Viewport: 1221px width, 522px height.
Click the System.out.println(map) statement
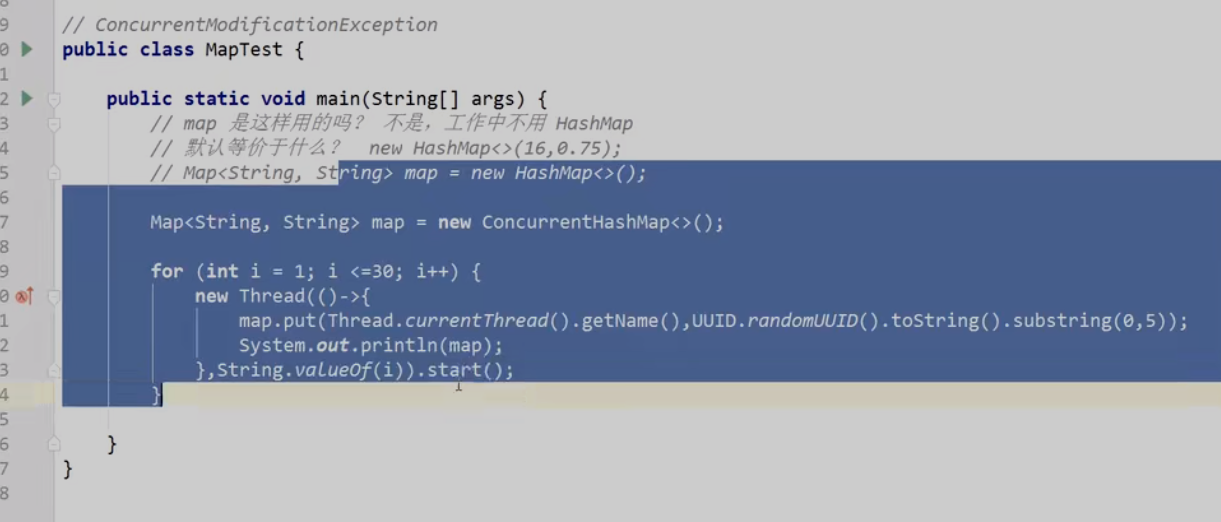coord(371,346)
